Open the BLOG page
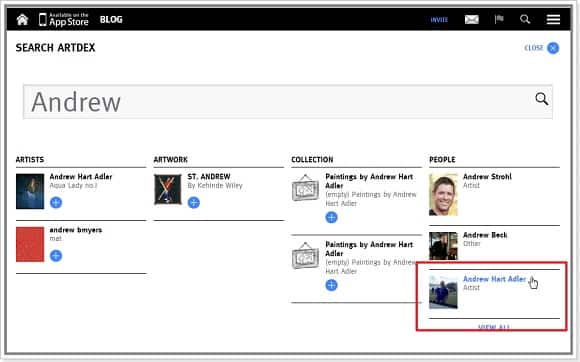This screenshot has height=362, width=580. click(x=111, y=19)
